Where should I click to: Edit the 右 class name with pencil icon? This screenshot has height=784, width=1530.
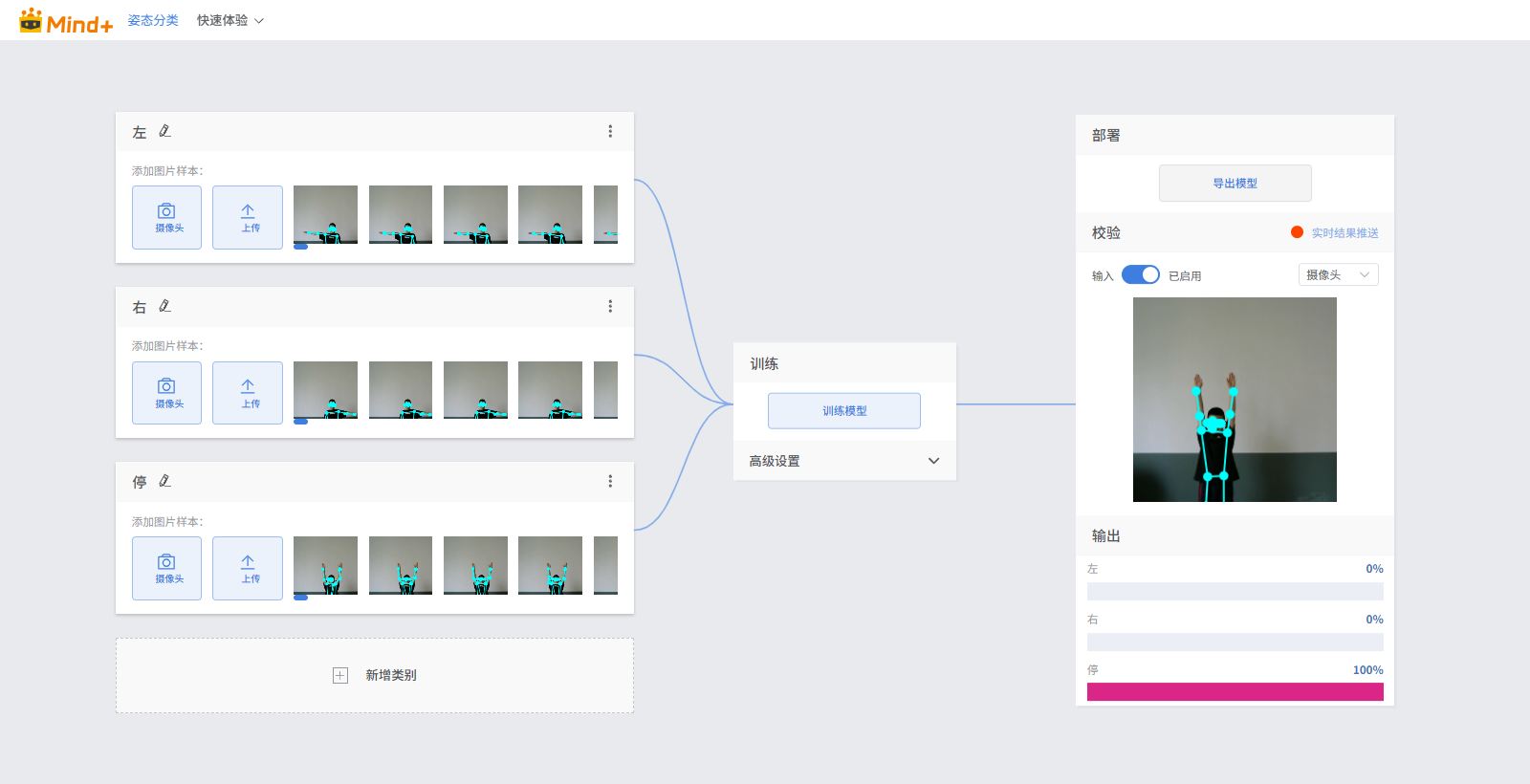point(164,306)
